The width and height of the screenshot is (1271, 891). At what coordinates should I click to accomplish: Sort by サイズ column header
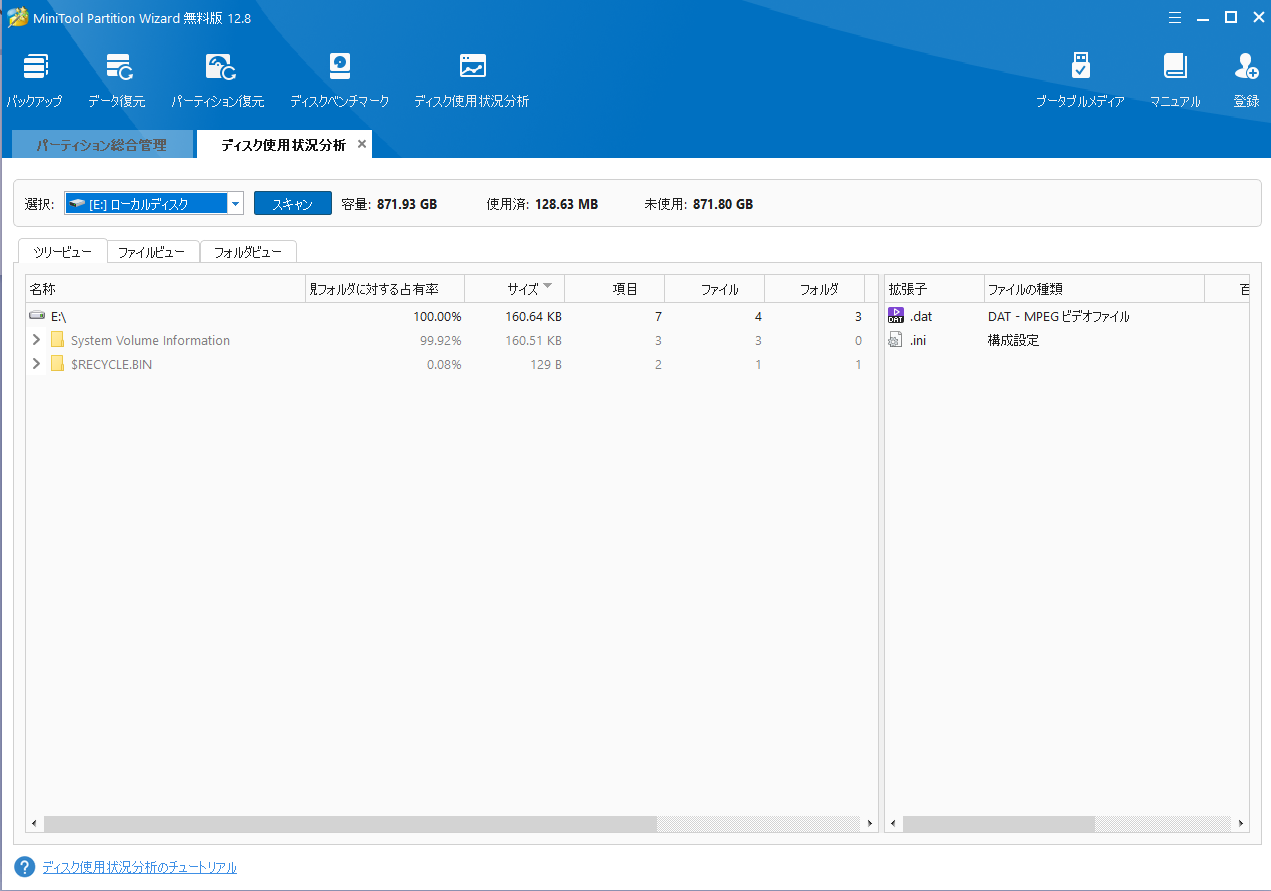point(522,289)
